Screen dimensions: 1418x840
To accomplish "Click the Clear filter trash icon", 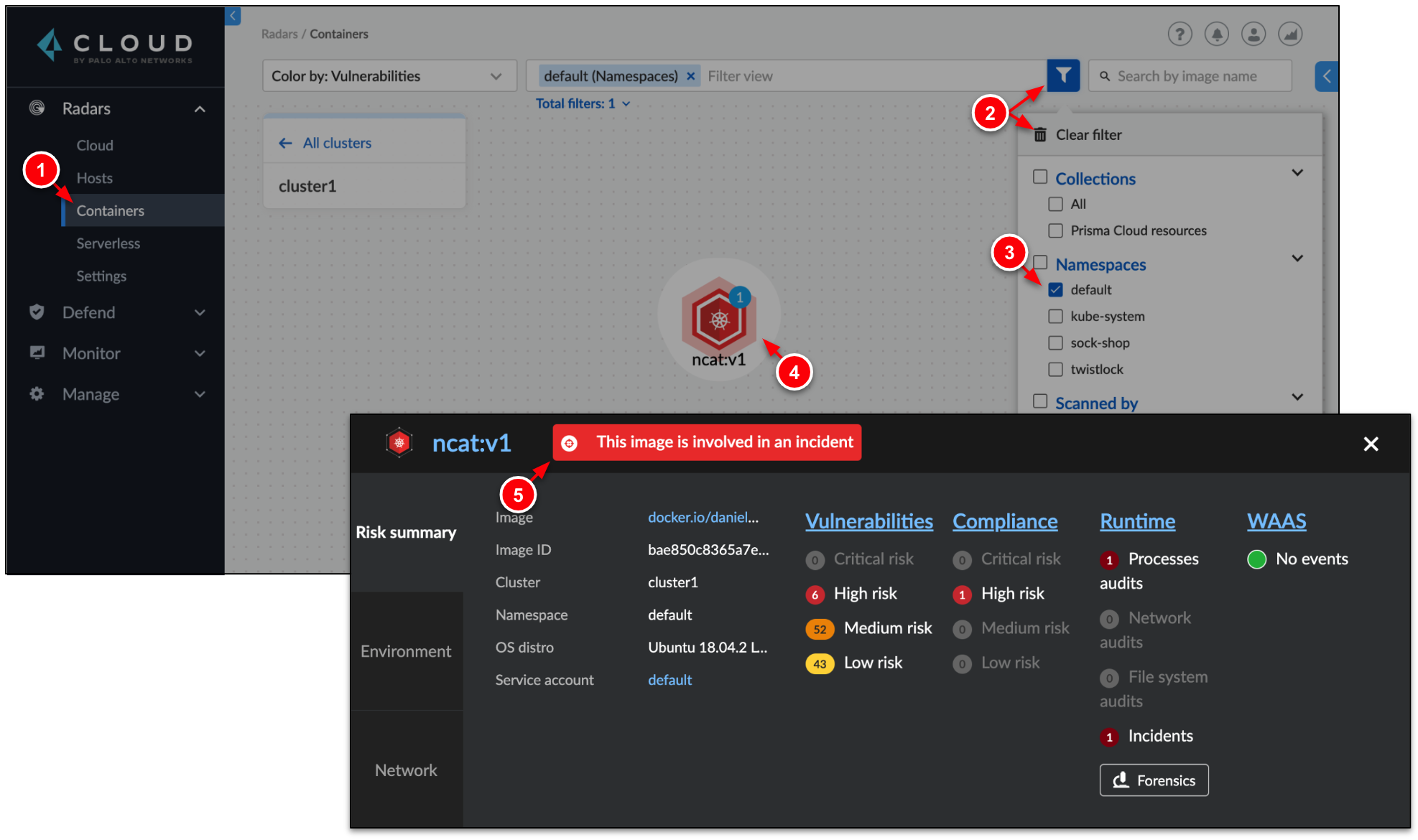I will click(1040, 135).
